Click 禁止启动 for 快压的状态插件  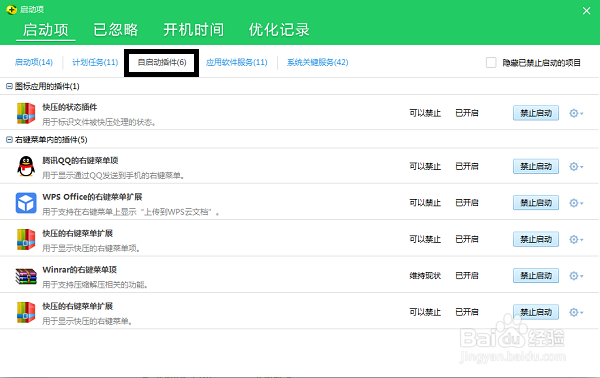tap(536, 113)
